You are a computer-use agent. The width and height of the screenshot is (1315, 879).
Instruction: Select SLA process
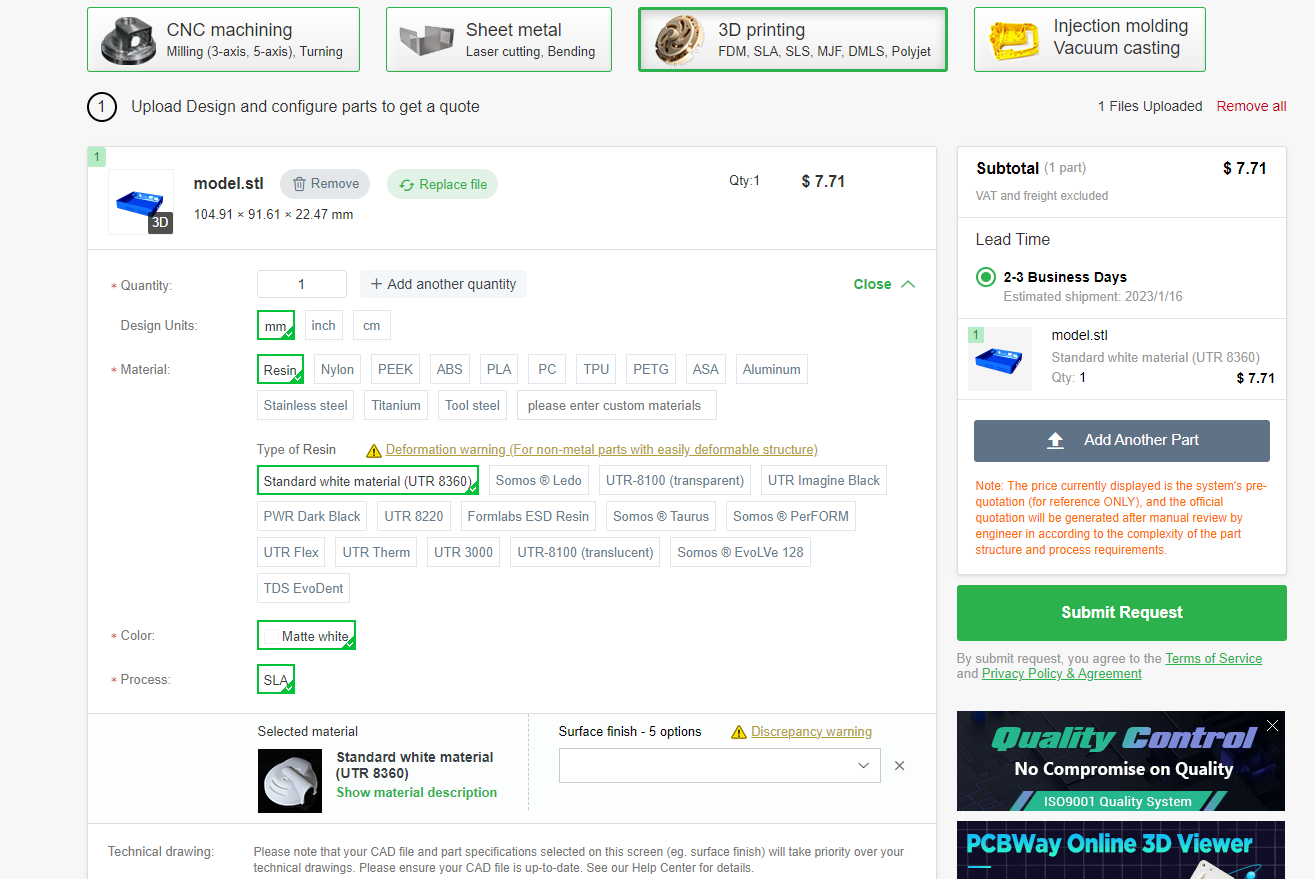pyautogui.click(x=276, y=680)
